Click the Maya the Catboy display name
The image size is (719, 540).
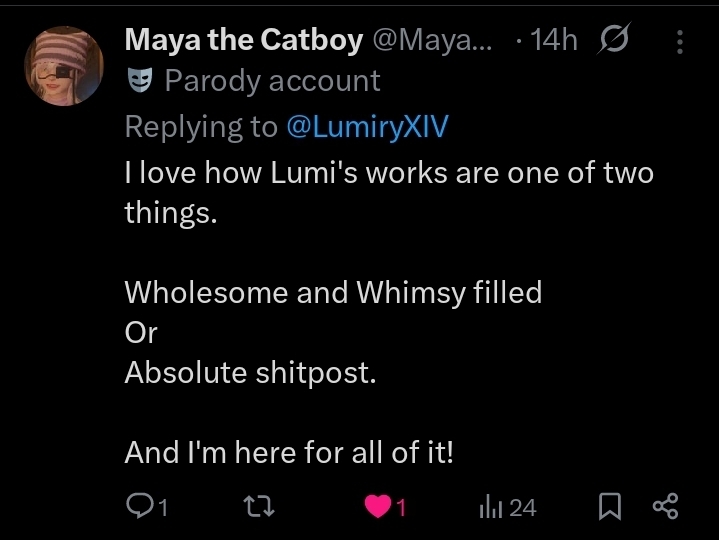[244, 40]
